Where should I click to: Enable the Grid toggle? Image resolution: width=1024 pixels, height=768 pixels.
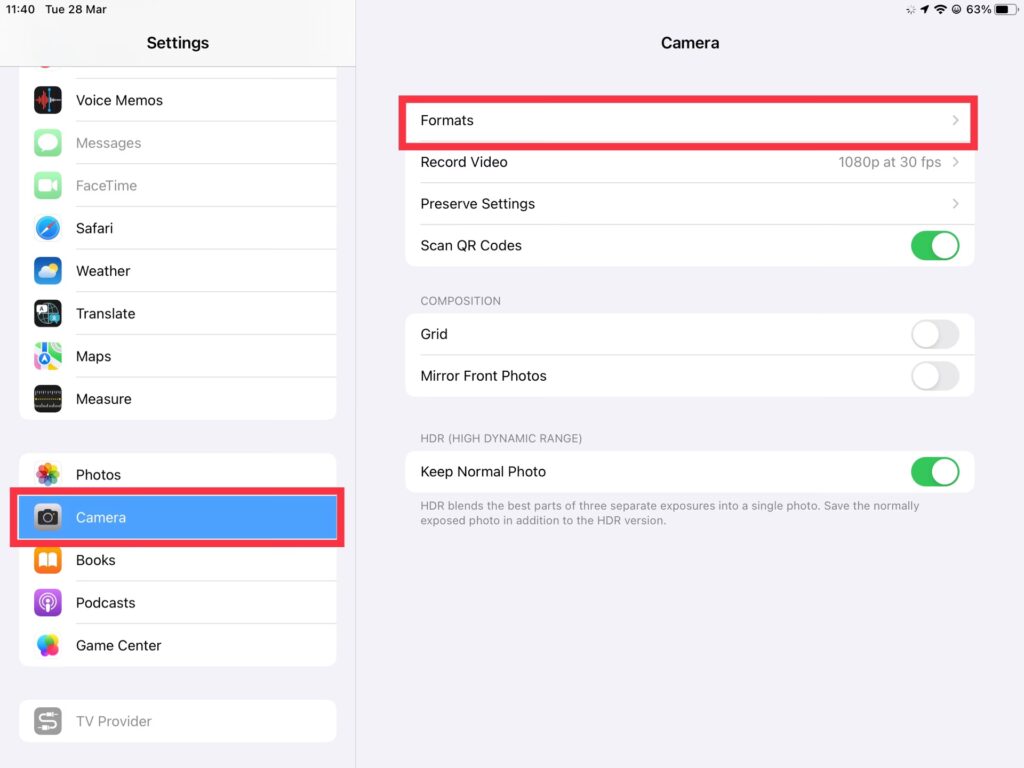pos(934,334)
